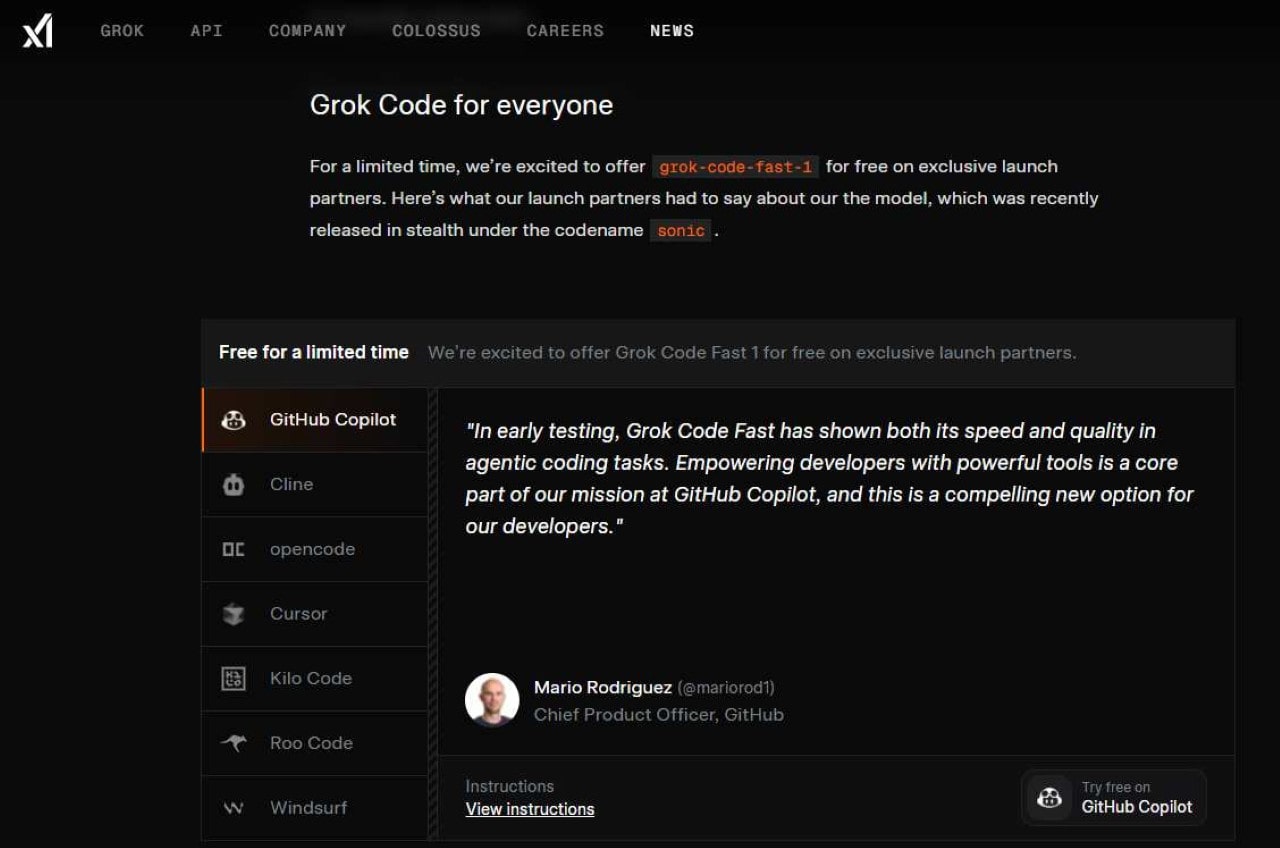This screenshot has width=1280, height=848.
Task: Open the COMPANY page
Action: (x=307, y=31)
